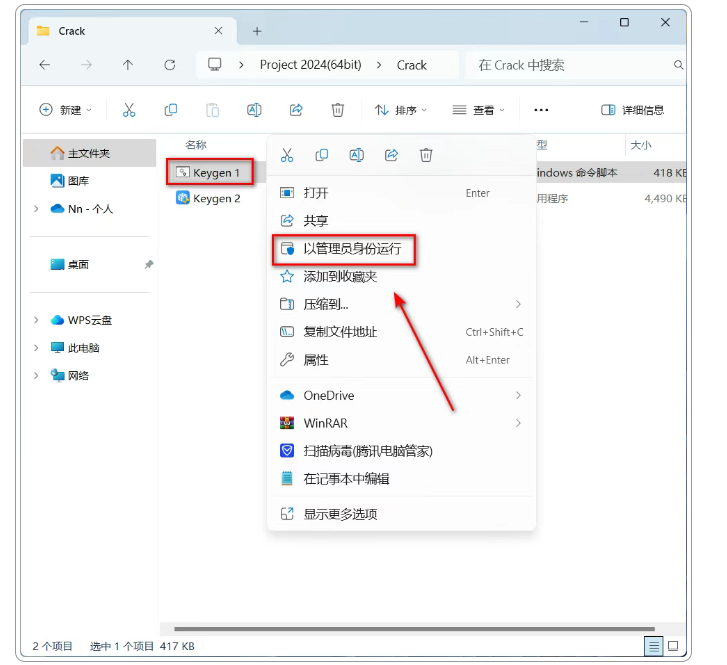Open 主文件夹 in the sidebar
The image size is (727, 665).
point(88,153)
